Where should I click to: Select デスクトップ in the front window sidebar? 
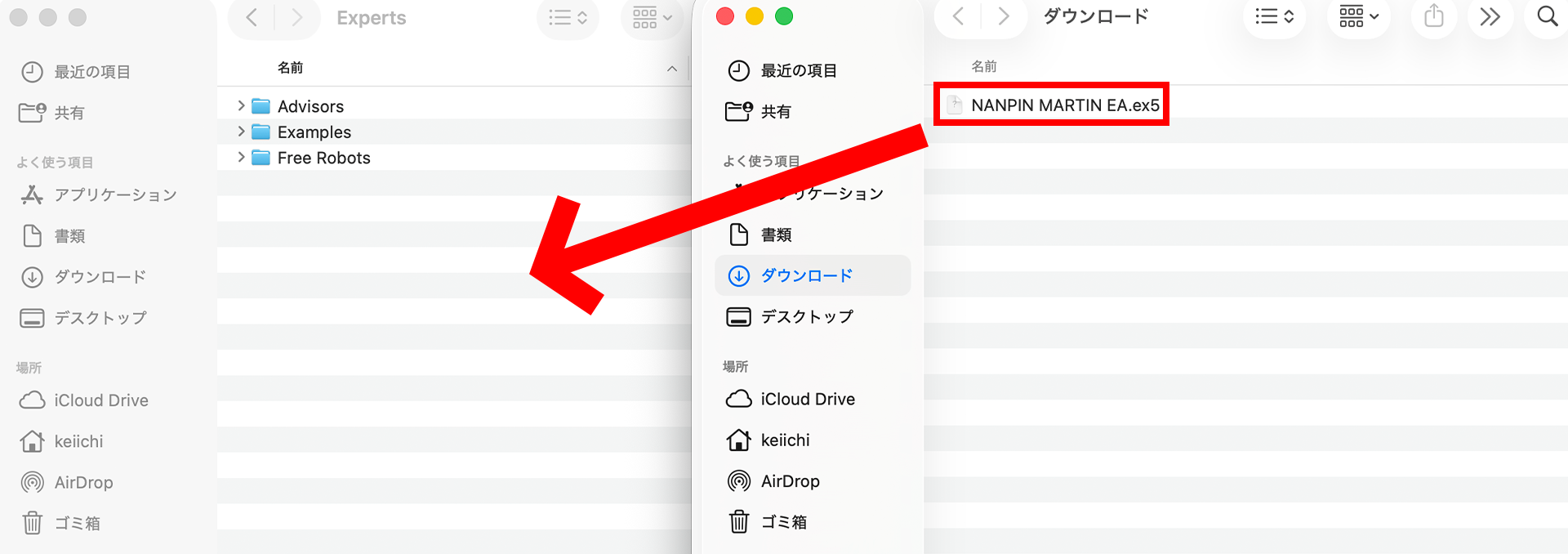806,317
